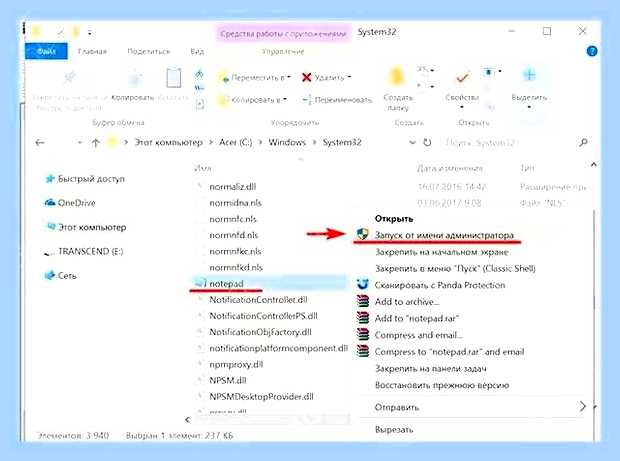This screenshot has width=620, height=461.
Task: Choose Открыть in context menu
Action: pyautogui.click(x=394, y=219)
